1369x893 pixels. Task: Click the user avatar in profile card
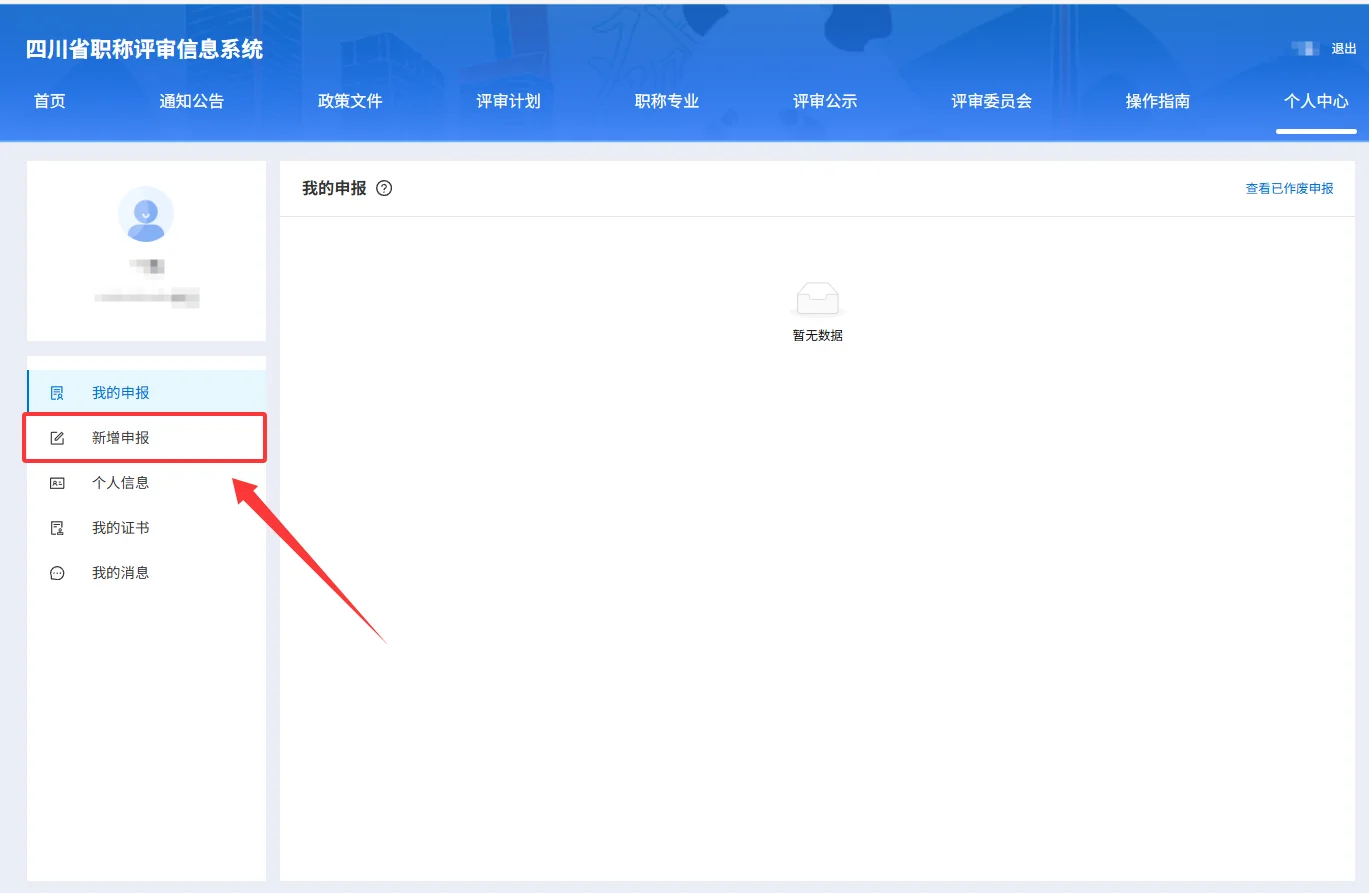146,214
